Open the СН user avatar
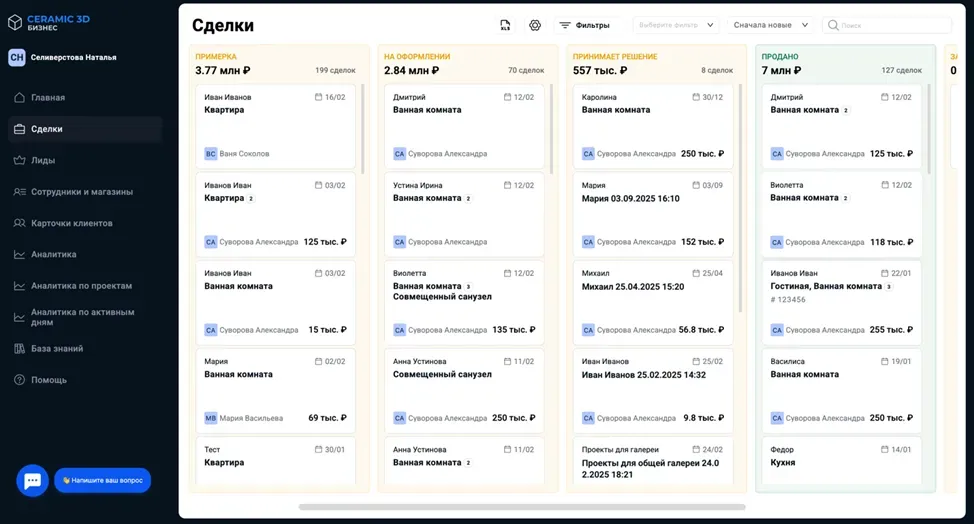974x524 pixels. (x=17, y=57)
